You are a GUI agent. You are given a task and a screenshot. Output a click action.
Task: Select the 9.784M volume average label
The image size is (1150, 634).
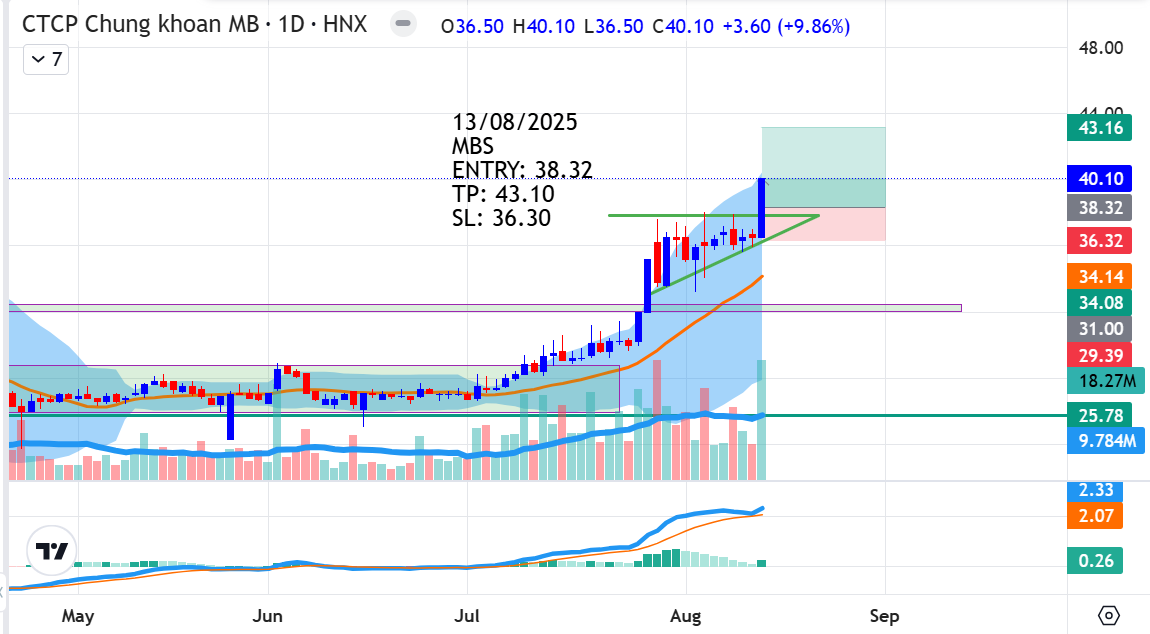tap(1105, 440)
